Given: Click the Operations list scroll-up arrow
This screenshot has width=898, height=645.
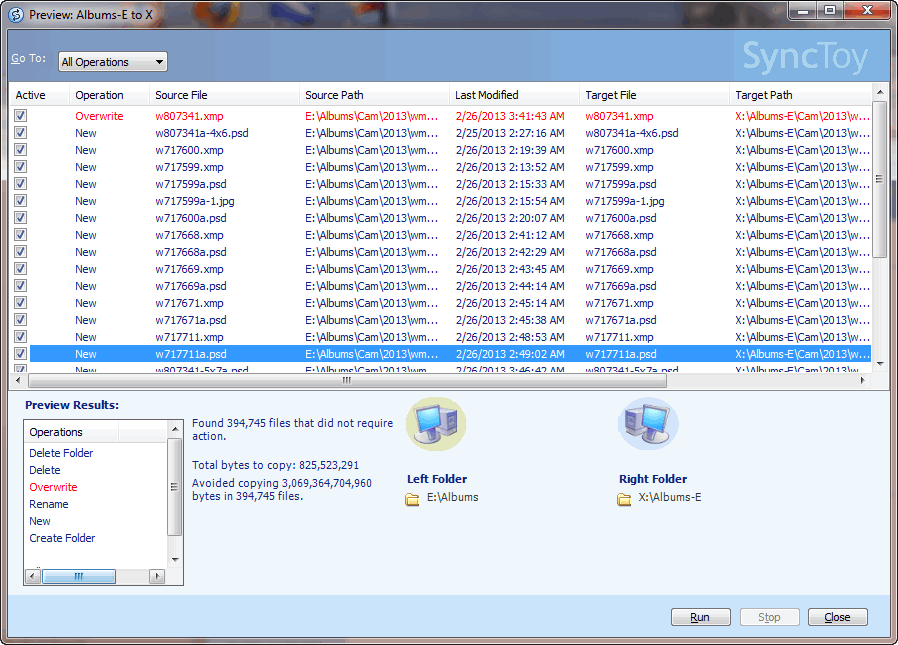Looking at the screenshot, I should 175,429.
